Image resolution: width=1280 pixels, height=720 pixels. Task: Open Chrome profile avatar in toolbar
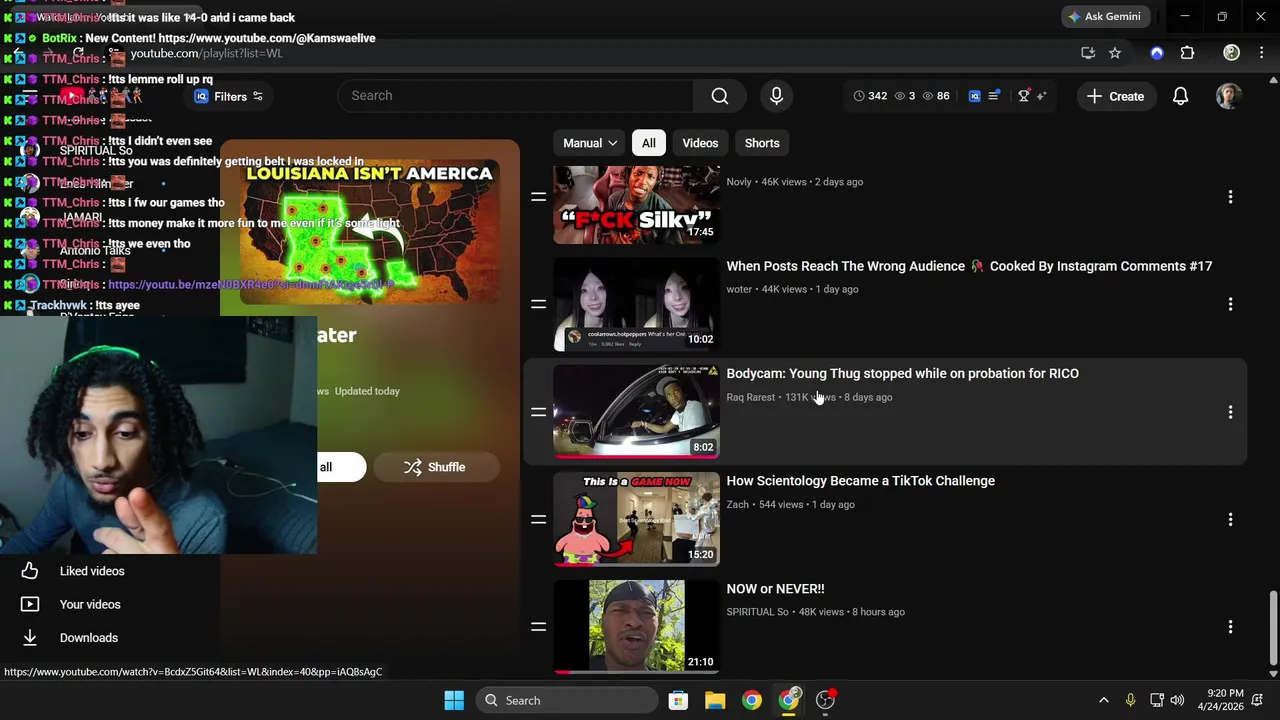[1231, 53]
